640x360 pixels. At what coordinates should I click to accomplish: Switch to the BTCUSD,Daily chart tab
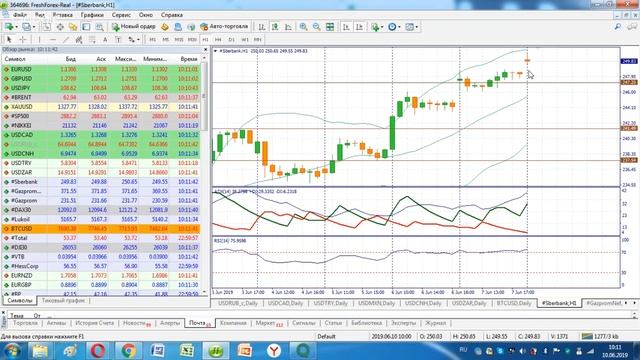click(514, 303)
